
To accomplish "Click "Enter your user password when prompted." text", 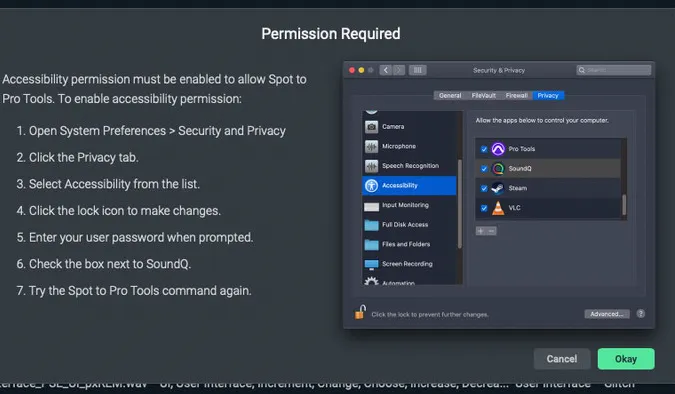I will (x=141, y=238).
